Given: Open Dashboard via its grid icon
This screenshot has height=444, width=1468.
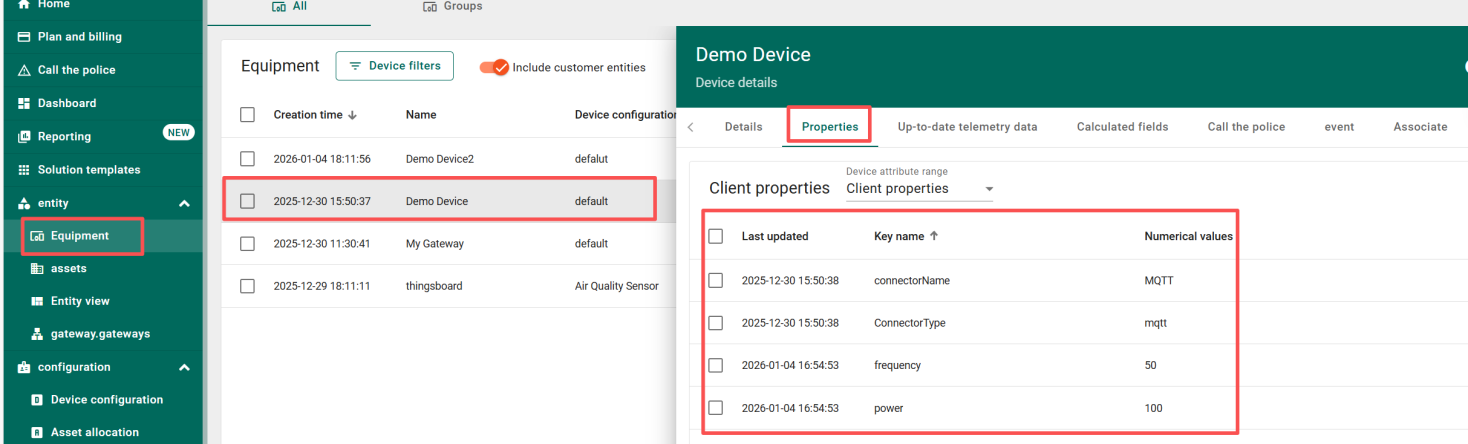Looking at the screenshot, I should [x=24, y=103].
